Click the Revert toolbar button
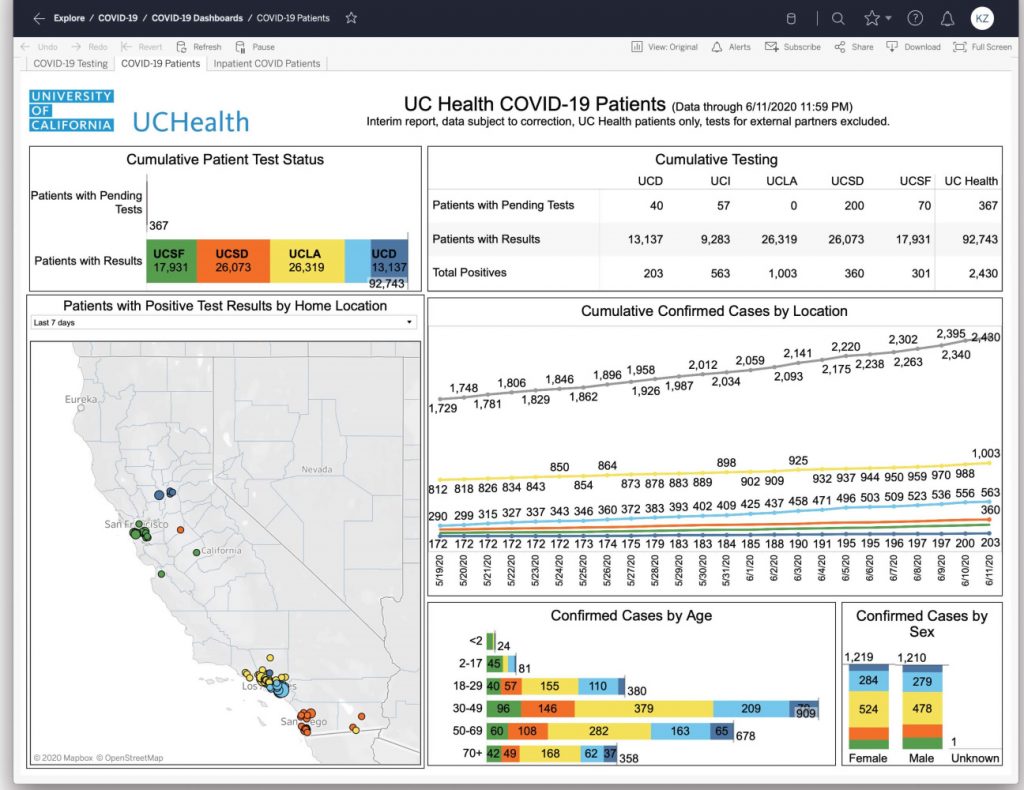1024x790 pixels. pyautogui.click(x=142, y=47)
